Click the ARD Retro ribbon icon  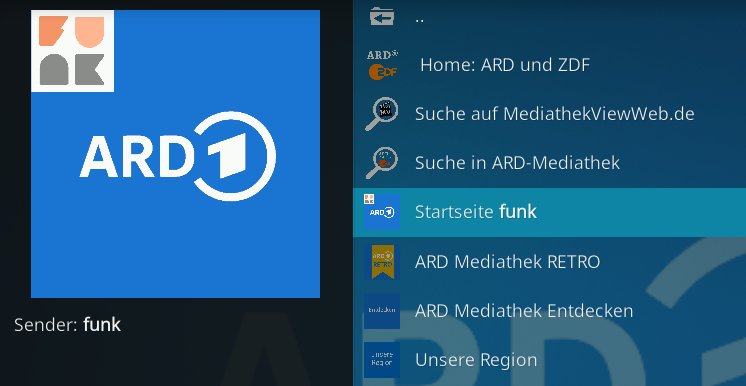382,261
